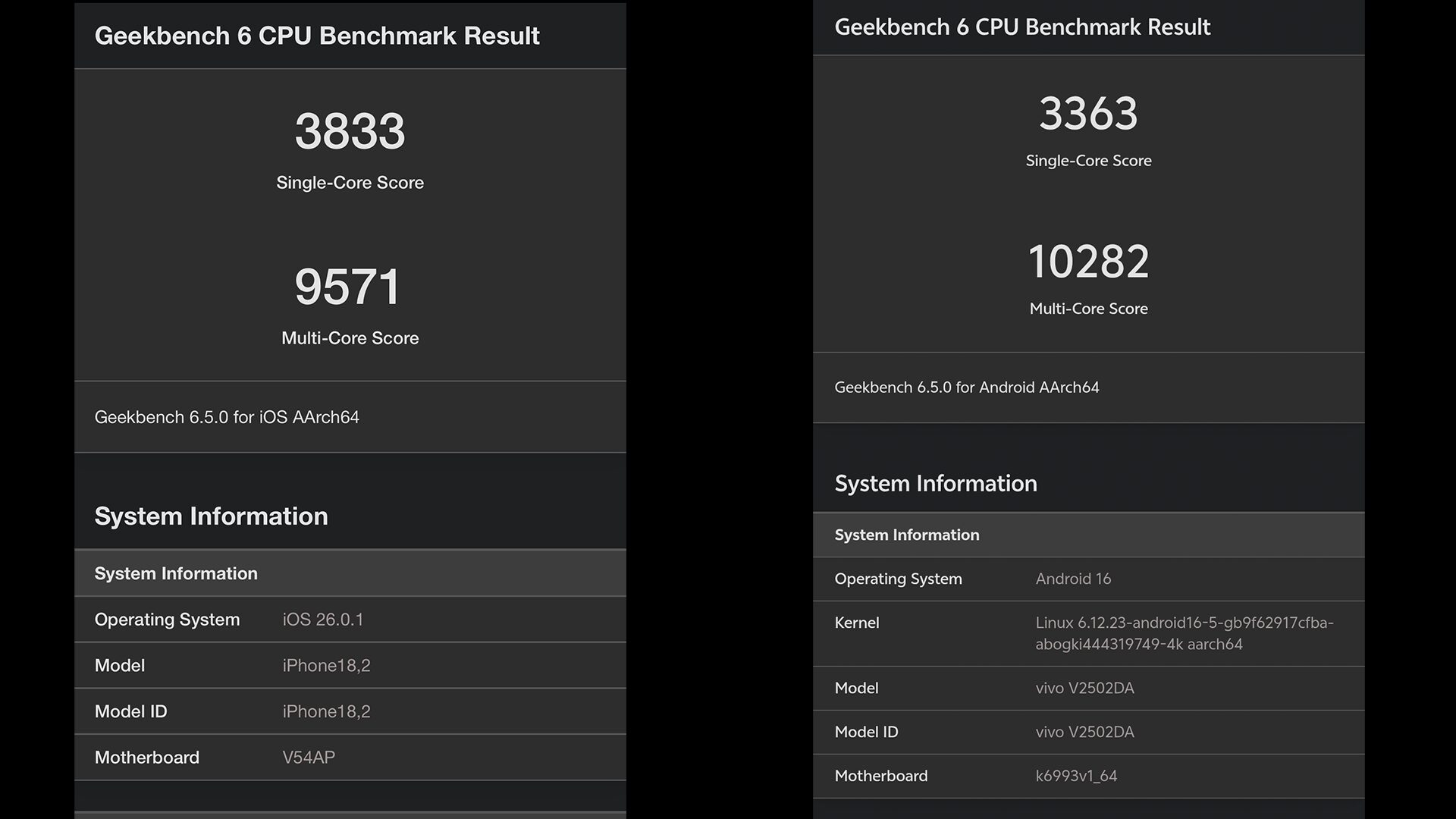Select the k6993v1_64 motherboard value
The height and width of the screenshot is (819, 1456).
click(1076, 776)
